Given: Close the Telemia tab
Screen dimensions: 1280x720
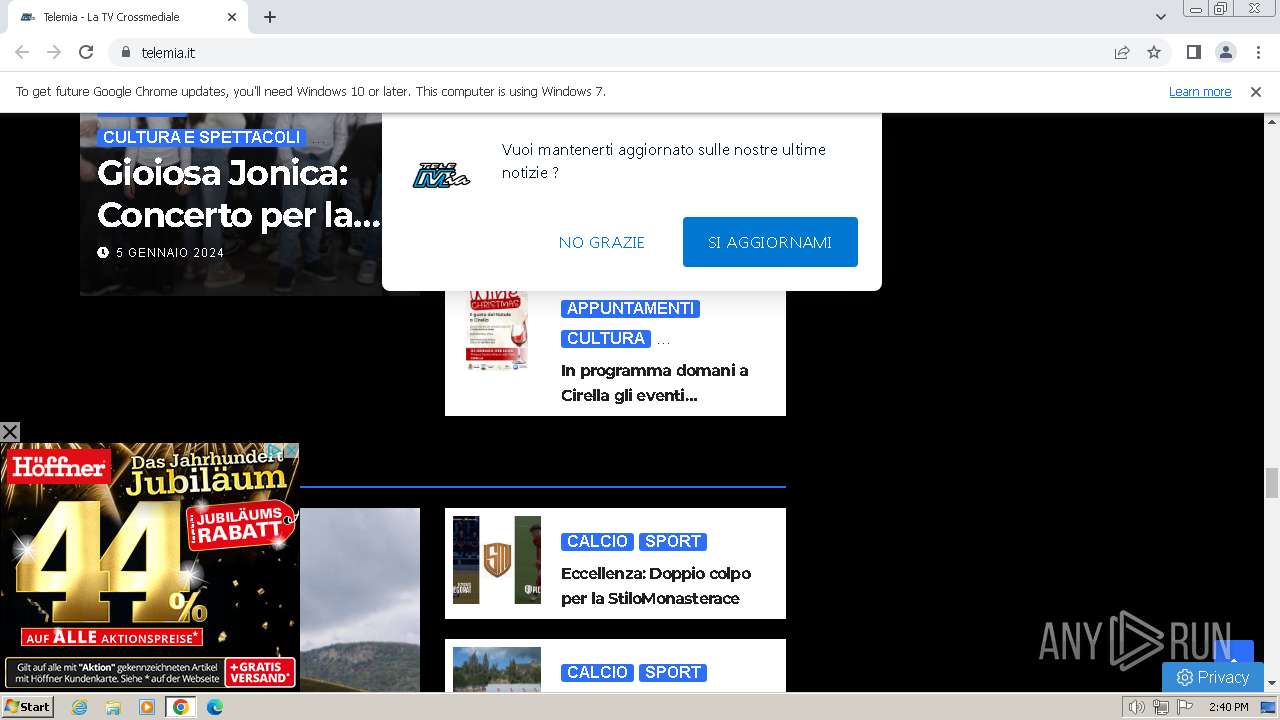Looking at the screenshot, I should 232,17.
